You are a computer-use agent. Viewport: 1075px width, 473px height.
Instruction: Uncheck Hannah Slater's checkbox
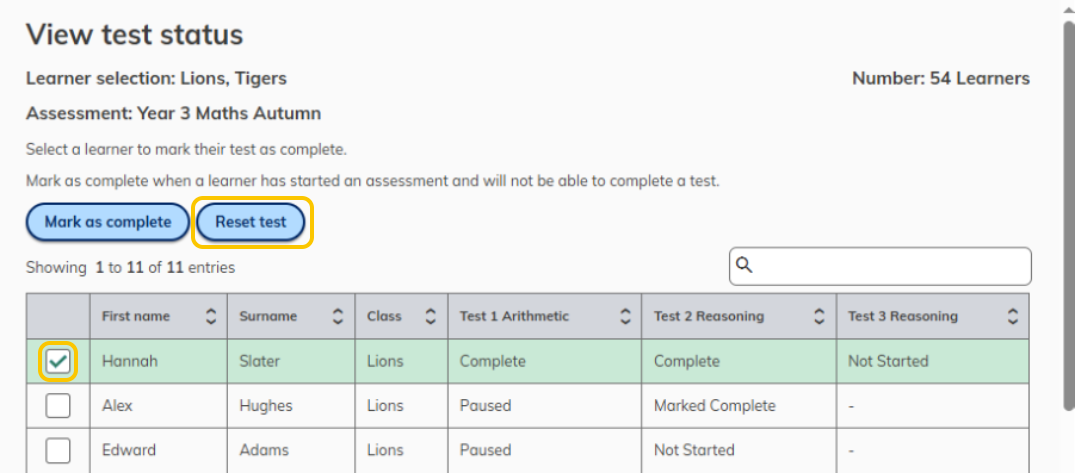pyautogui.click(x=58, y=361)
